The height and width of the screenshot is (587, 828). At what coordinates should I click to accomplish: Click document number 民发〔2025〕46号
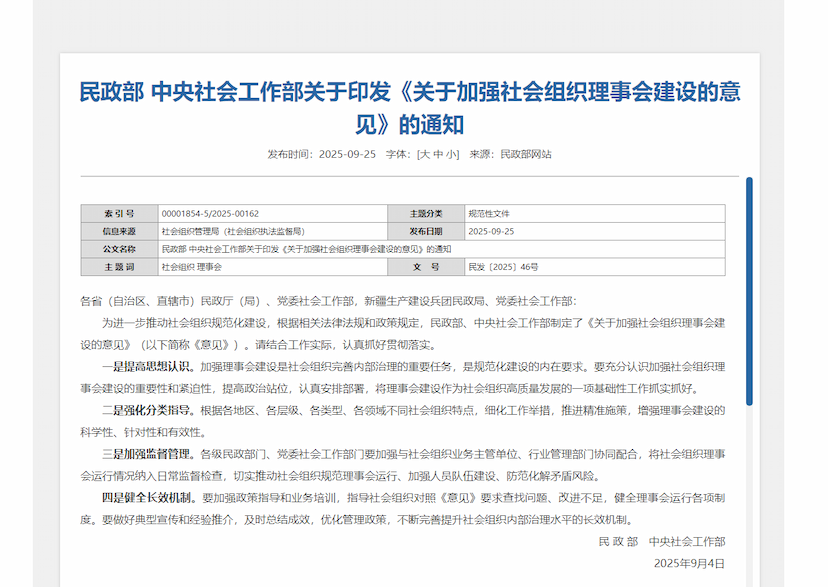[x=503, y=267]
